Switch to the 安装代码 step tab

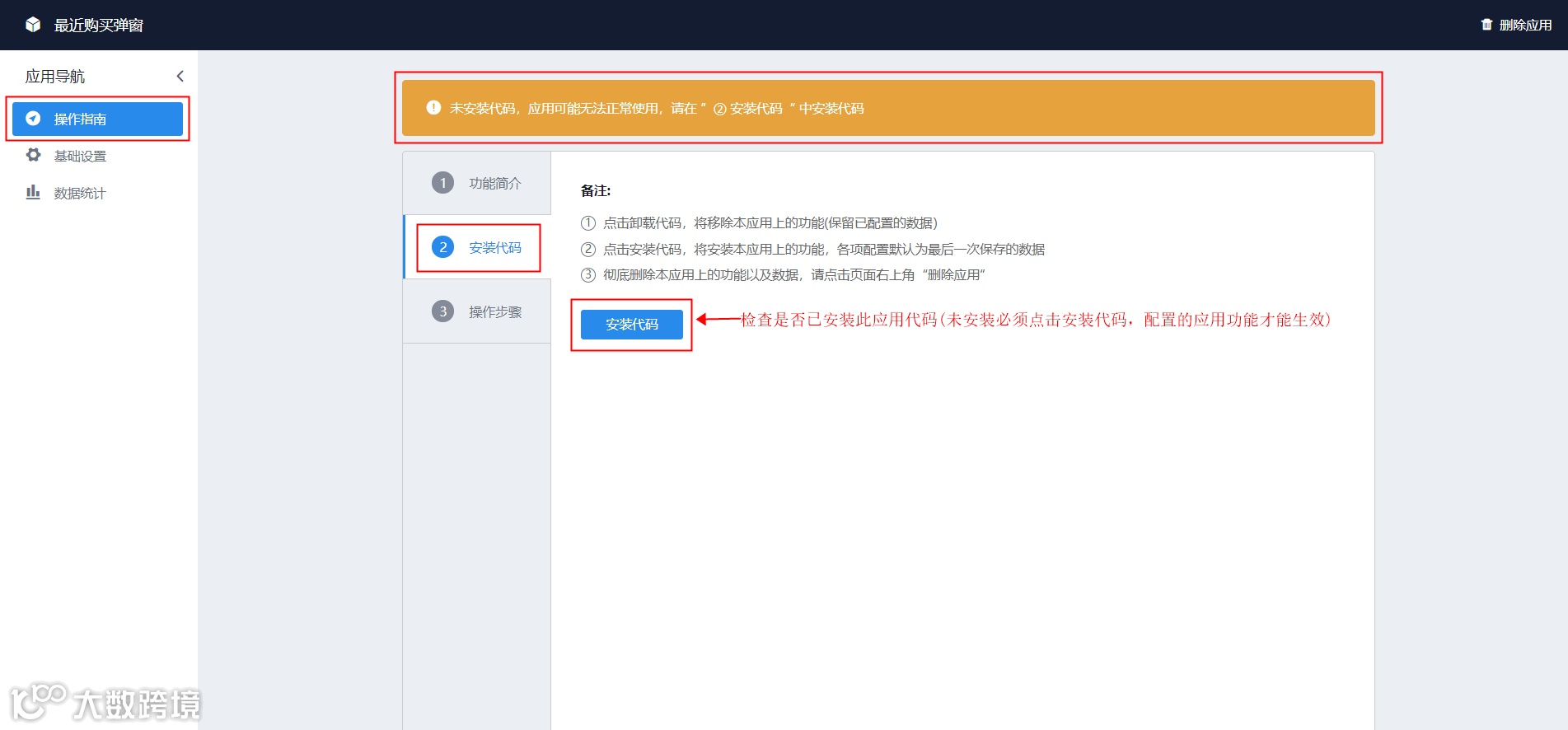pyautogui.click(x=477, y=247)
